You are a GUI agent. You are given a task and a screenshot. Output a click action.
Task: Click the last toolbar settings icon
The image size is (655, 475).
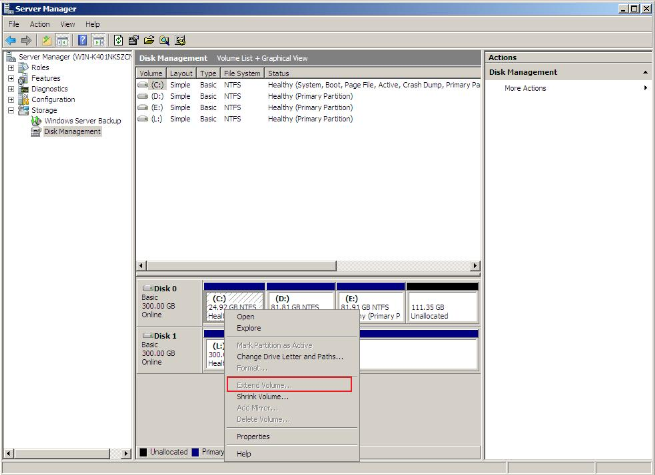180,40
